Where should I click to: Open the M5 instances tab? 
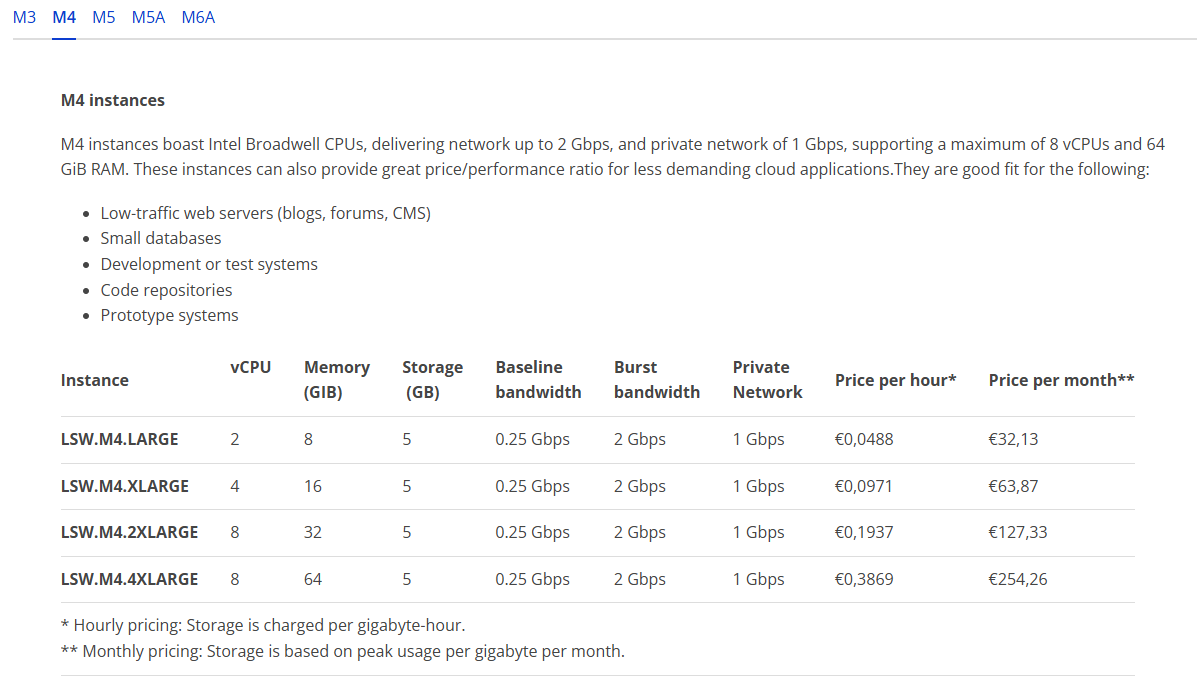click(x=104, y=18)
